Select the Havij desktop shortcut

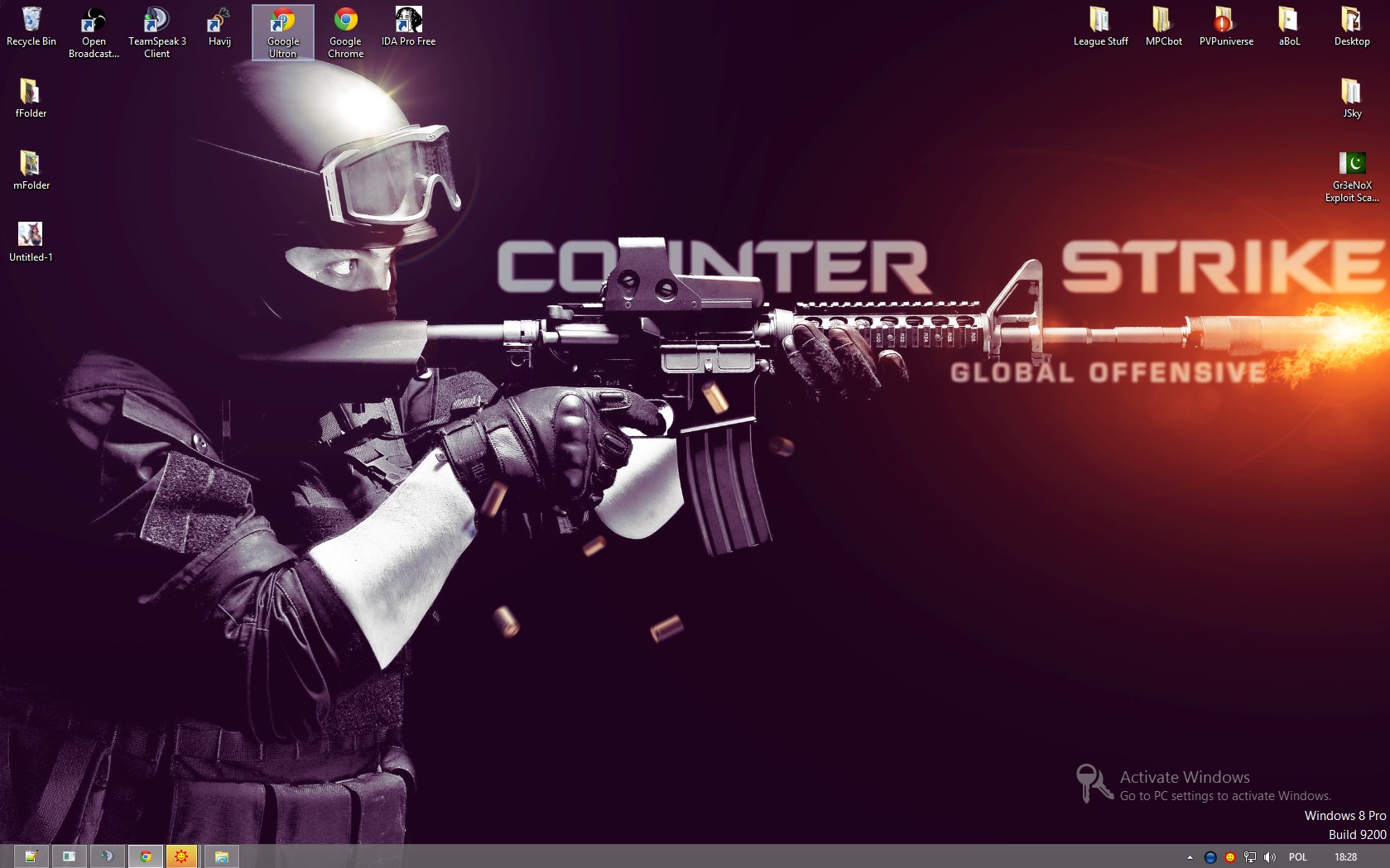[x=219, y=26]
